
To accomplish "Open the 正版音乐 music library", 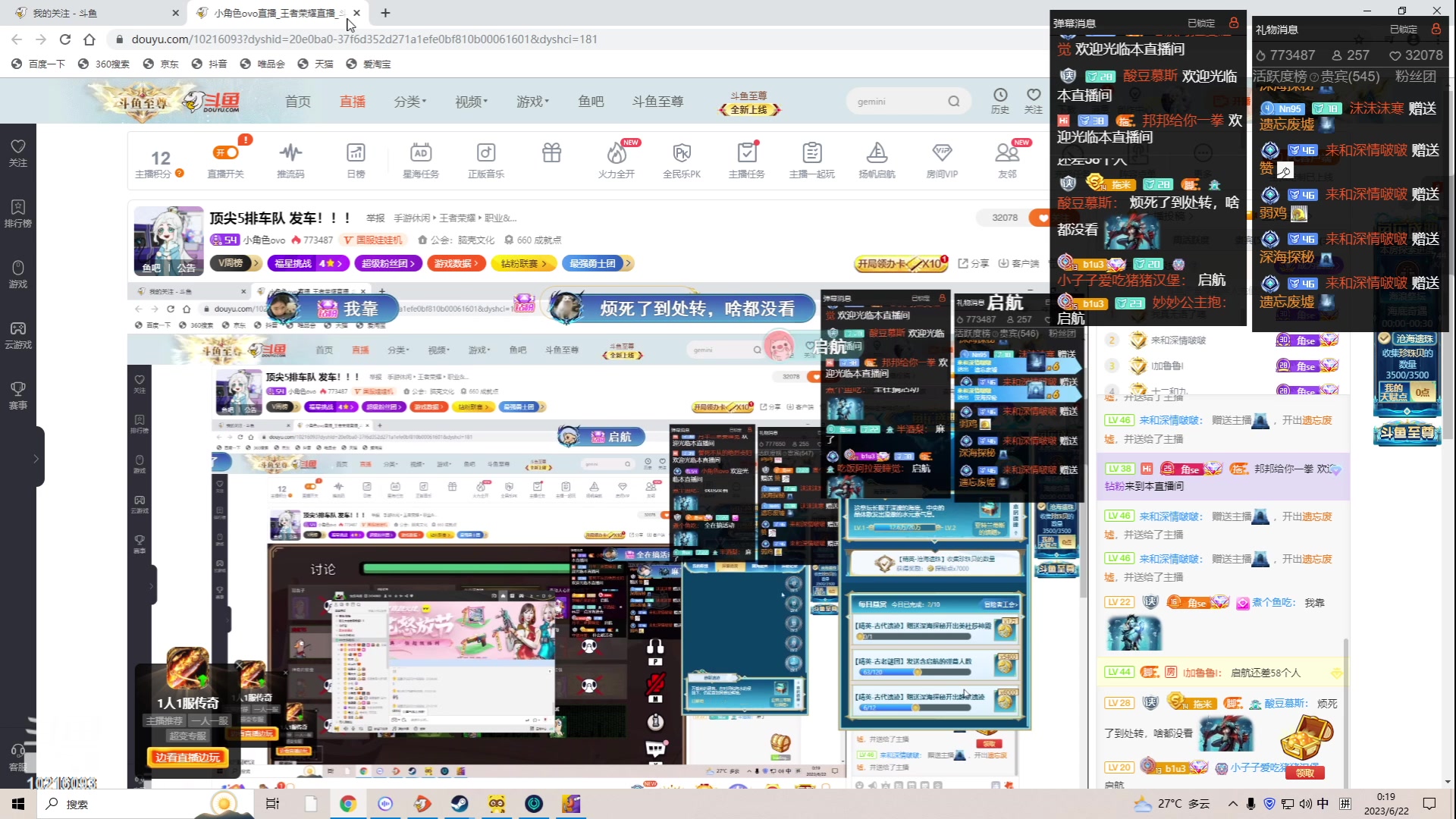I will [486, 159].
